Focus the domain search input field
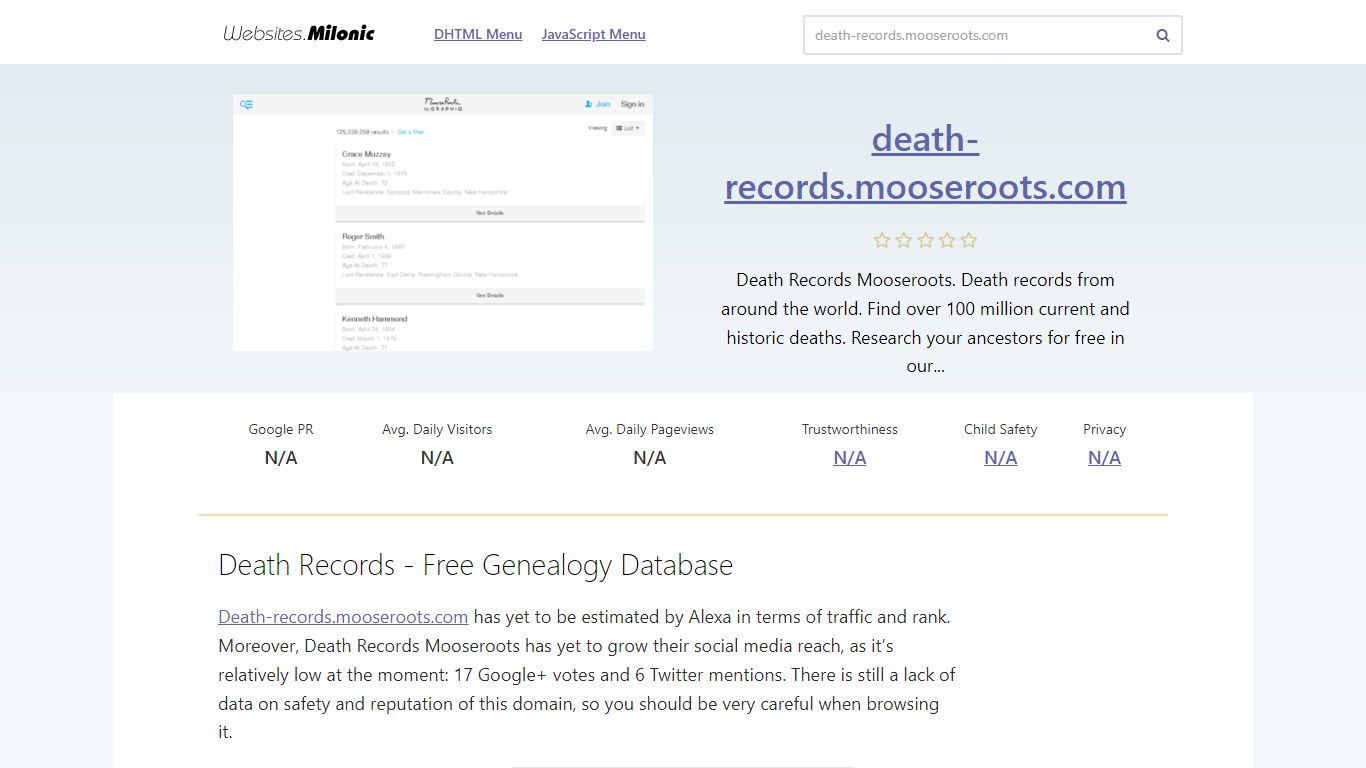Image resolution: width=1366 pixels, height=768 pixels. pyautogui.click(x=975, y=35)
